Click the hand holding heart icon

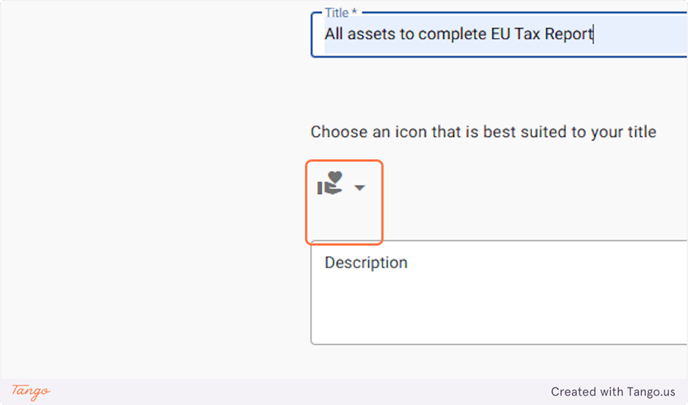click(330, 183)
